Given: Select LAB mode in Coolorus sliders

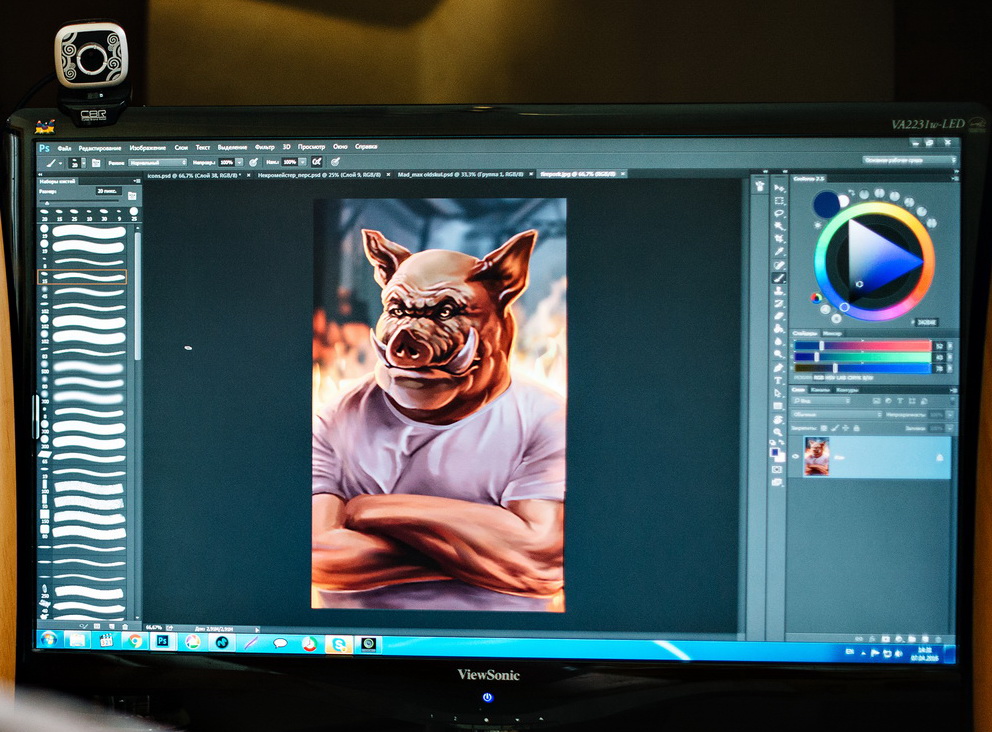Looking at the screenshot, I should pyautogui.click(x=841, y=378).
